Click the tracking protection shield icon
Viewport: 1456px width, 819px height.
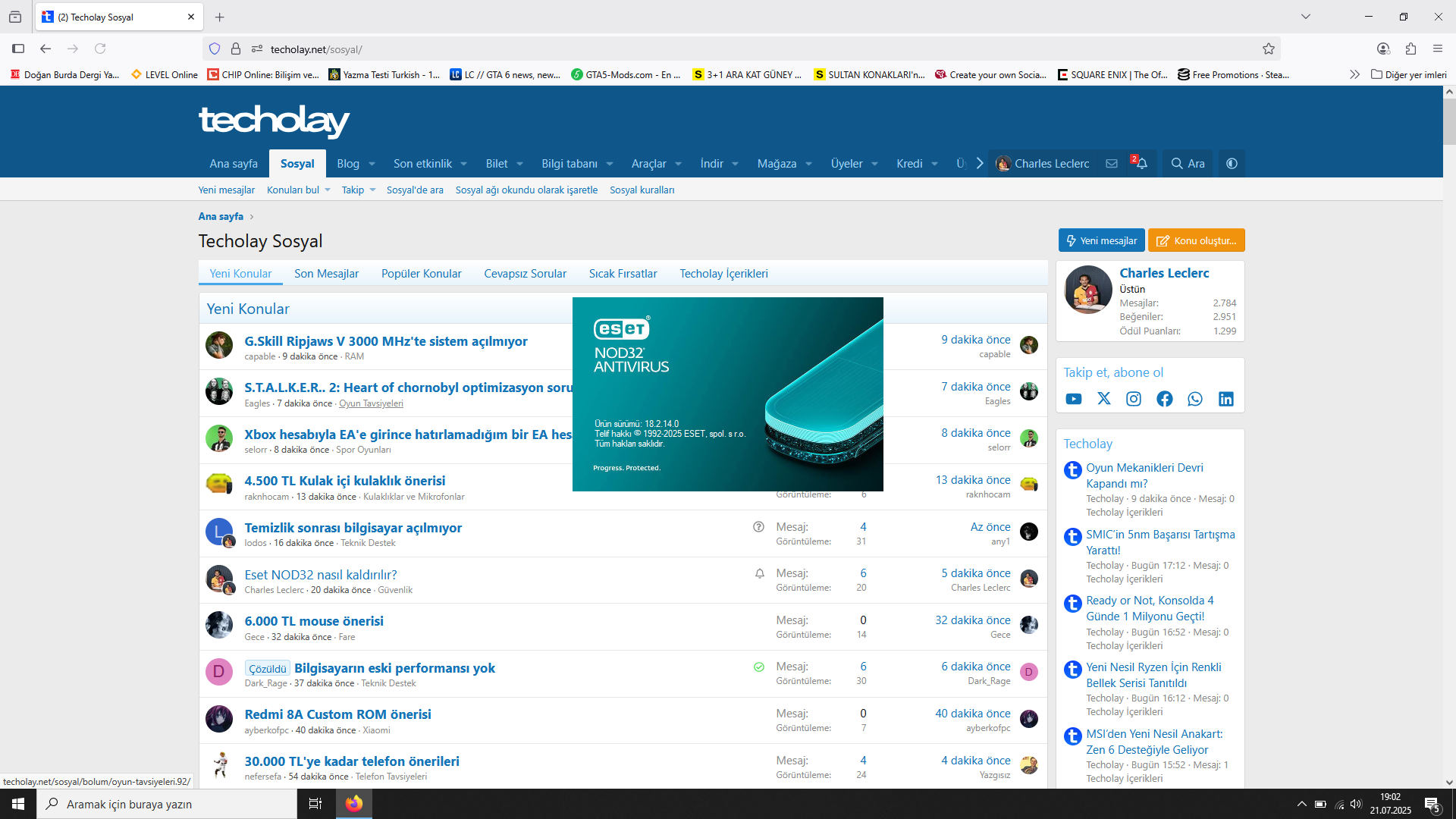pos(215,49)
